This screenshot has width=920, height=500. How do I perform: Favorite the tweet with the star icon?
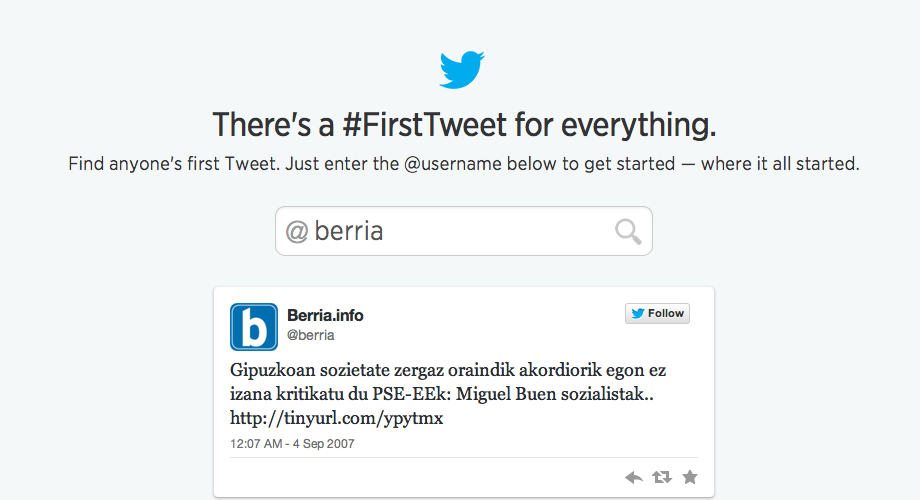[x=690, y=477]
